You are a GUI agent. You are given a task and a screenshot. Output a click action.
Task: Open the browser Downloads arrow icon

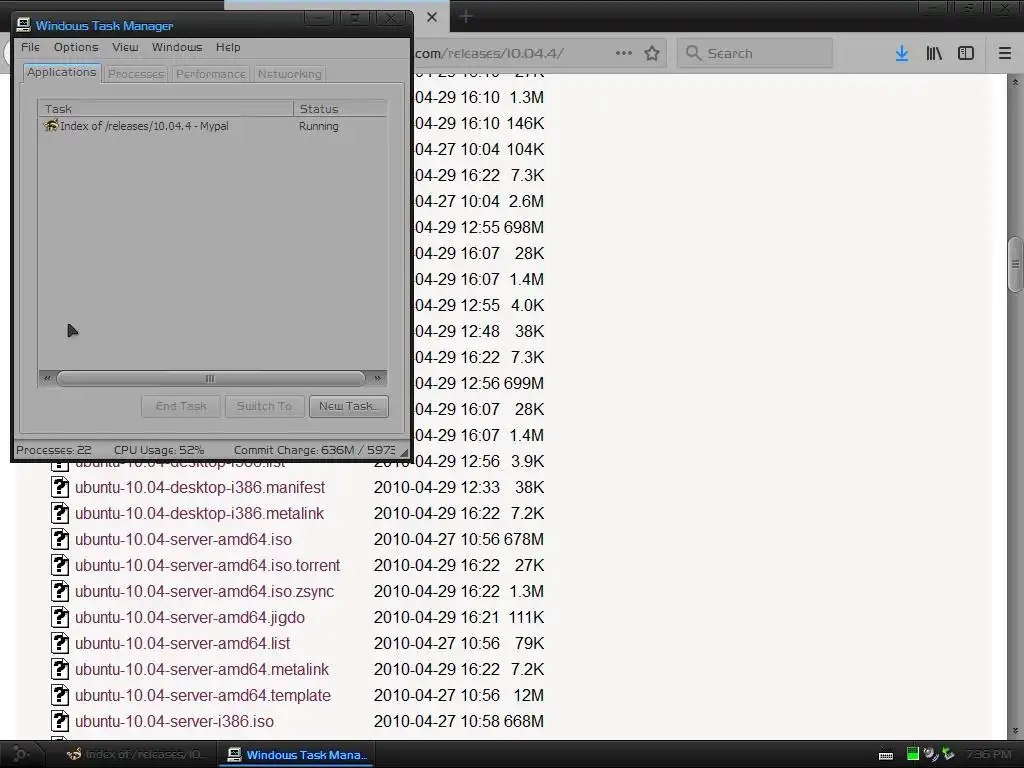pyautogui.click(x=902, y=53)
